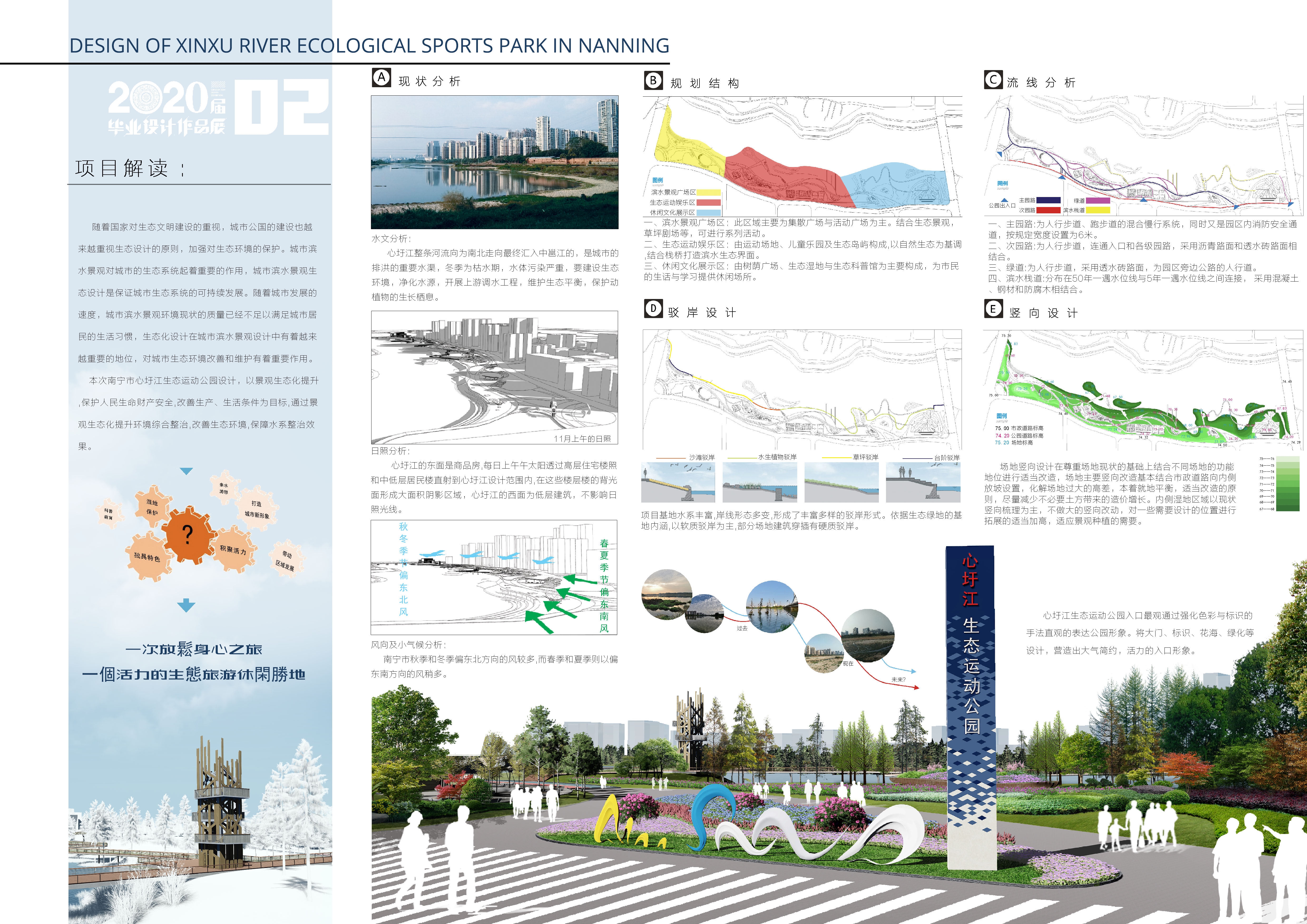Click the yellow 滨水栈道 legend swatch
This screenshot has height=924, width=1307.
pyautogui.click(x=1098, y=210)
